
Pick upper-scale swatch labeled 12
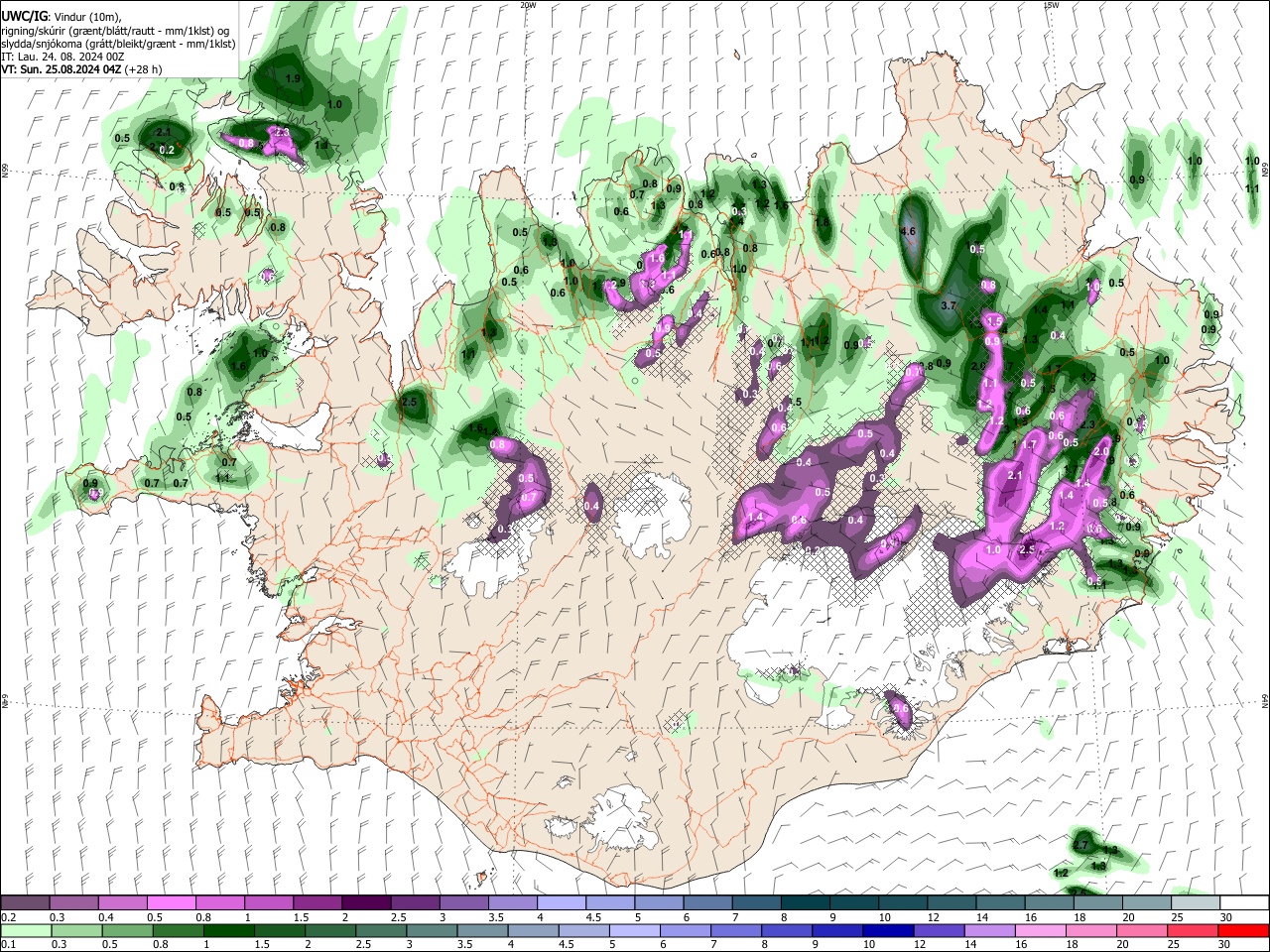click(952, 903)
